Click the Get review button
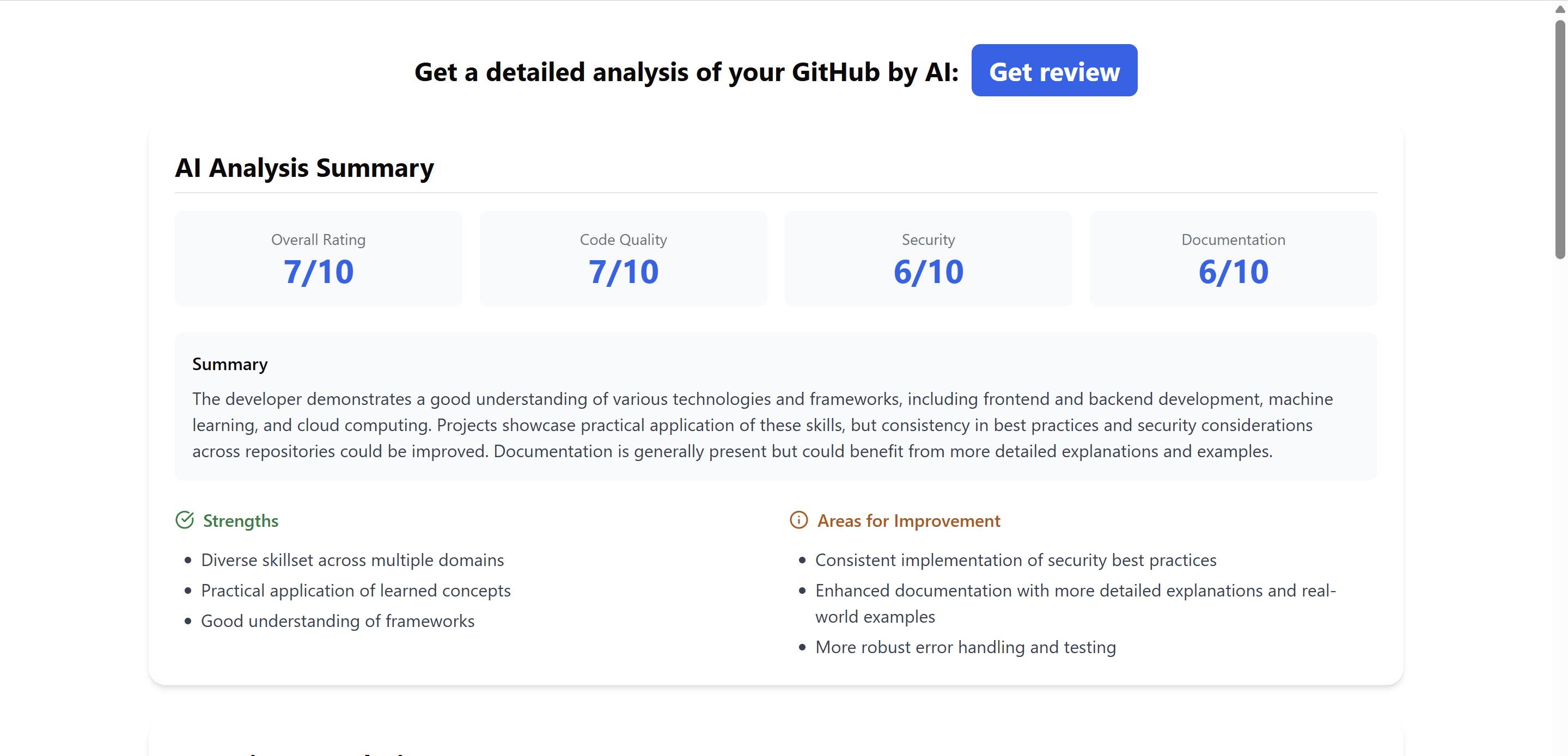 pyautogui.click(x=1054, y=71)
